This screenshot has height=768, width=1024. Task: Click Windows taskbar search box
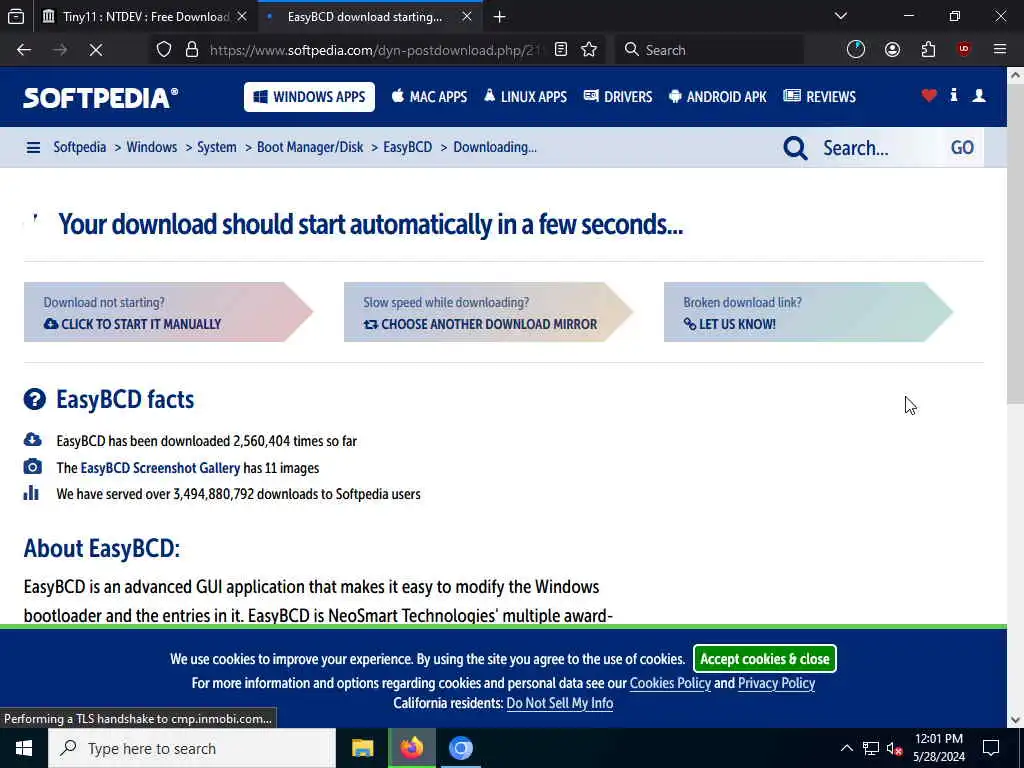192,748
